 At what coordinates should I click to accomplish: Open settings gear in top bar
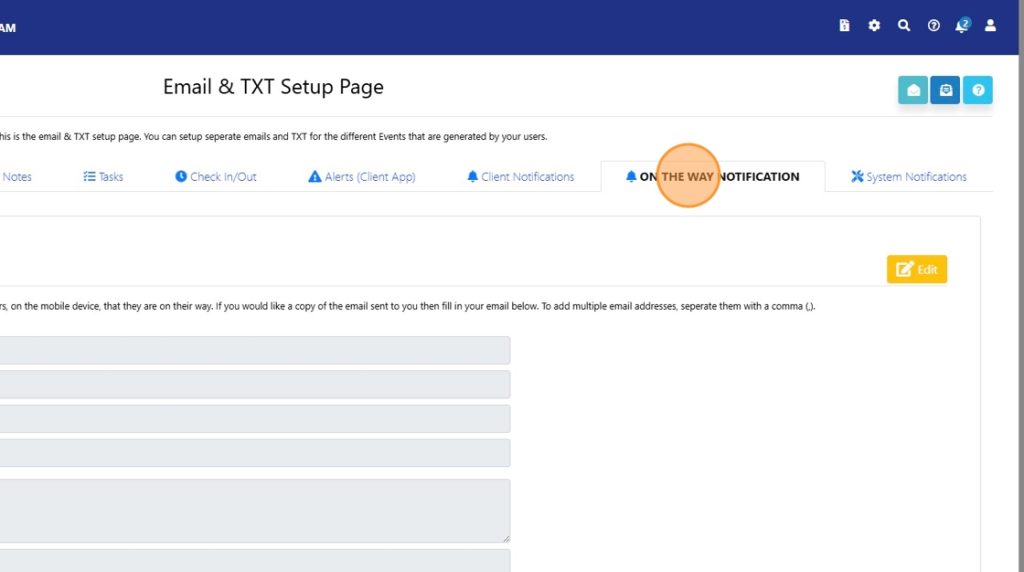(x=874, y=26)
